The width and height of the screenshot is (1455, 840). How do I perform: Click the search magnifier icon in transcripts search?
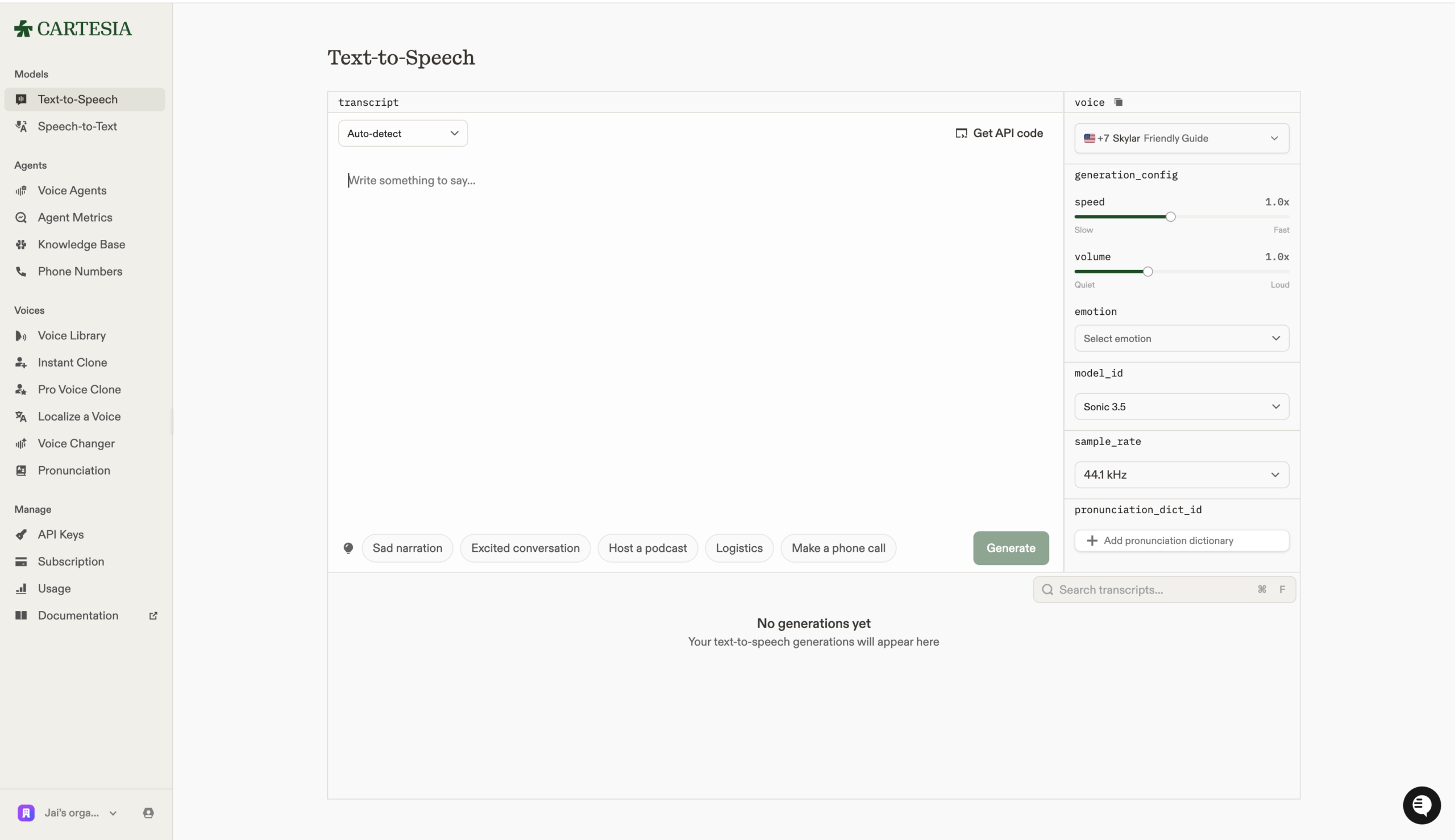point(1047,589)
